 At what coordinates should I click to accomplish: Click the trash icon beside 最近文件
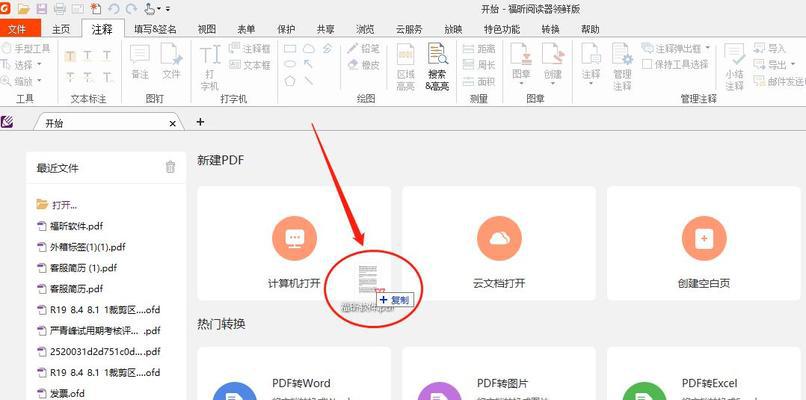170,167
